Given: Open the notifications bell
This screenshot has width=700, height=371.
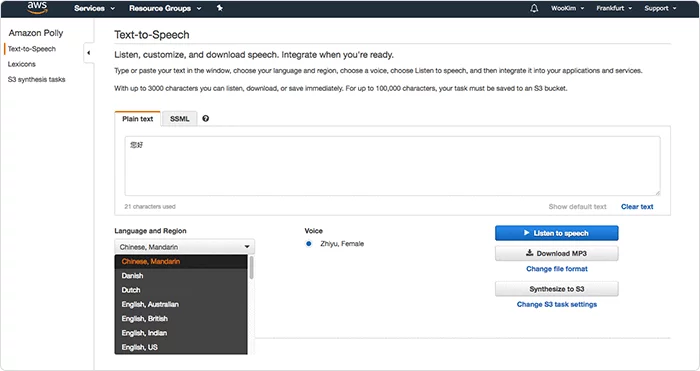Looking at the screenshot, I should click(534, 8).
